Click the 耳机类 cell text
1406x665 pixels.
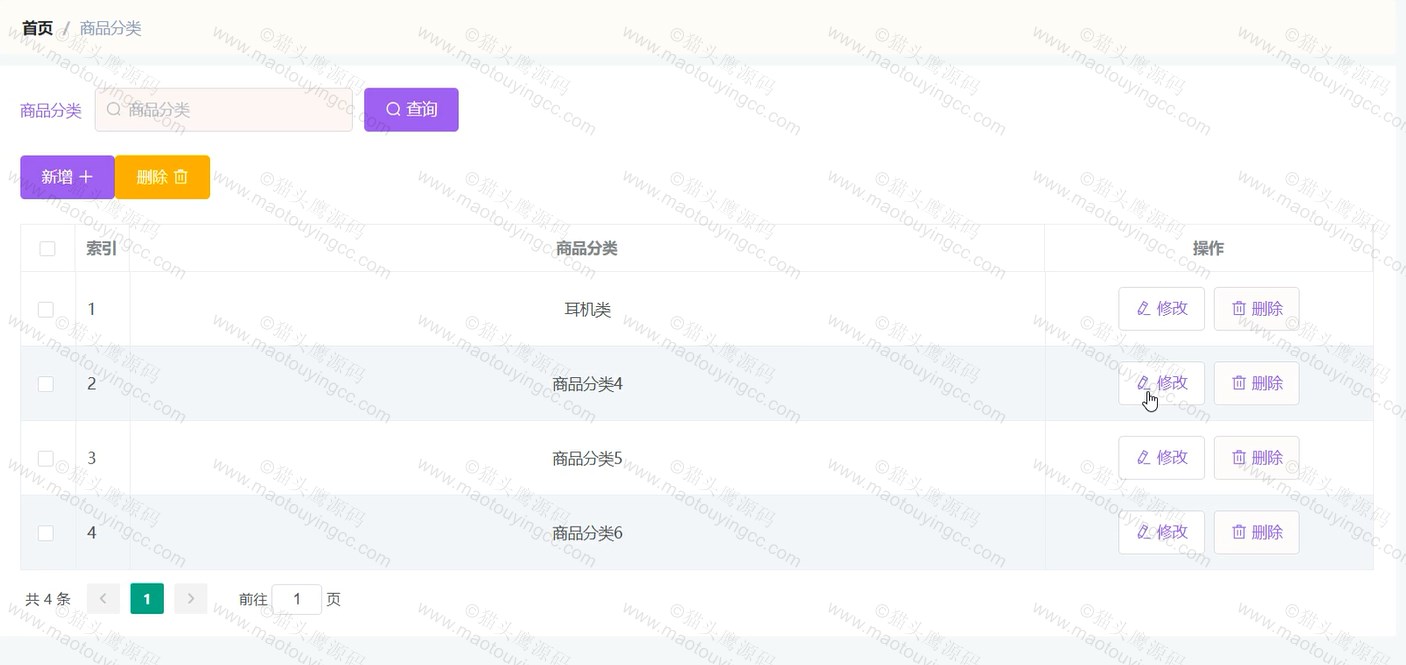tap(587, 310)
